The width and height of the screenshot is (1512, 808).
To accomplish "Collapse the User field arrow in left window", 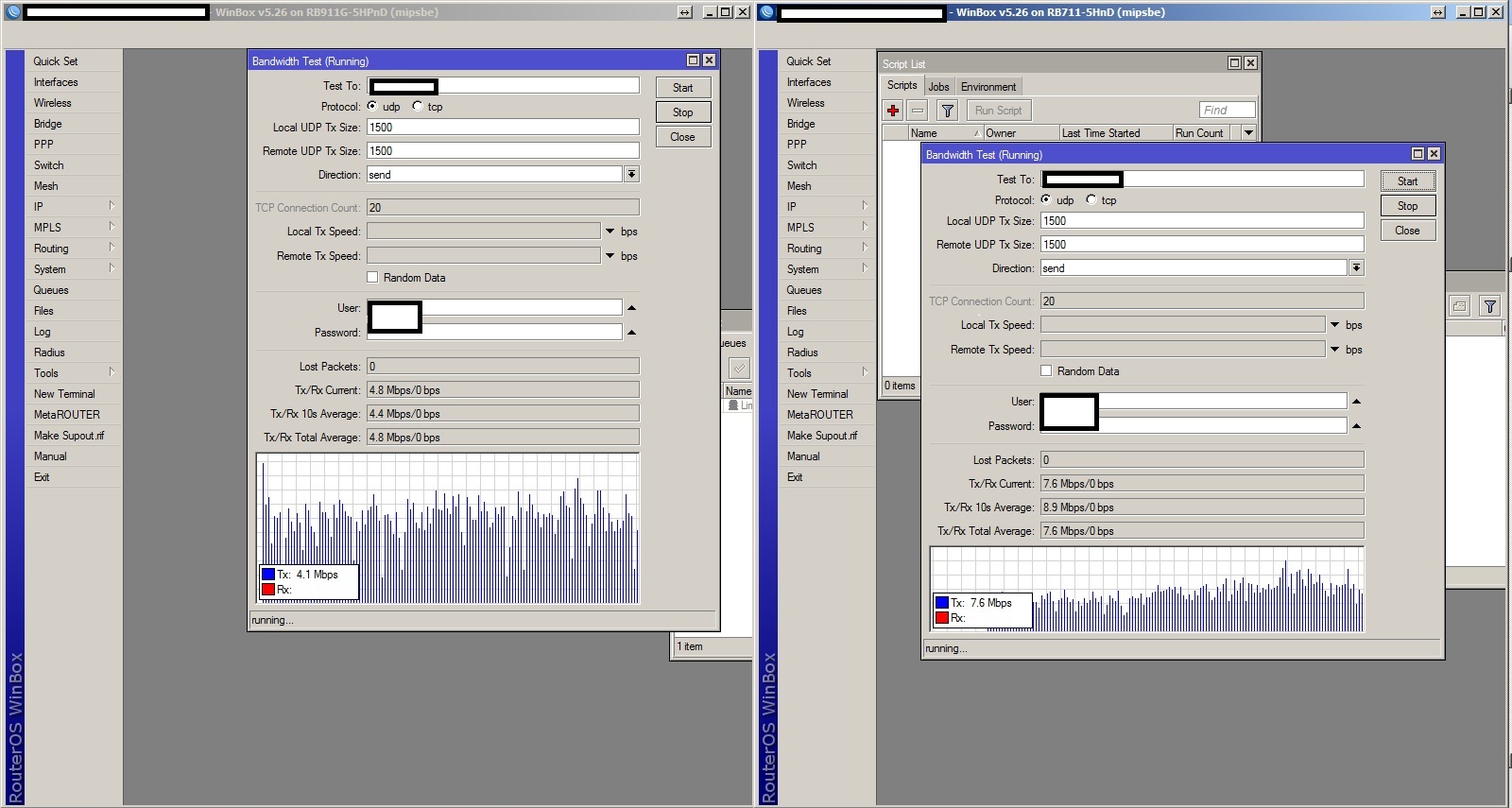I will click(632, 308).
